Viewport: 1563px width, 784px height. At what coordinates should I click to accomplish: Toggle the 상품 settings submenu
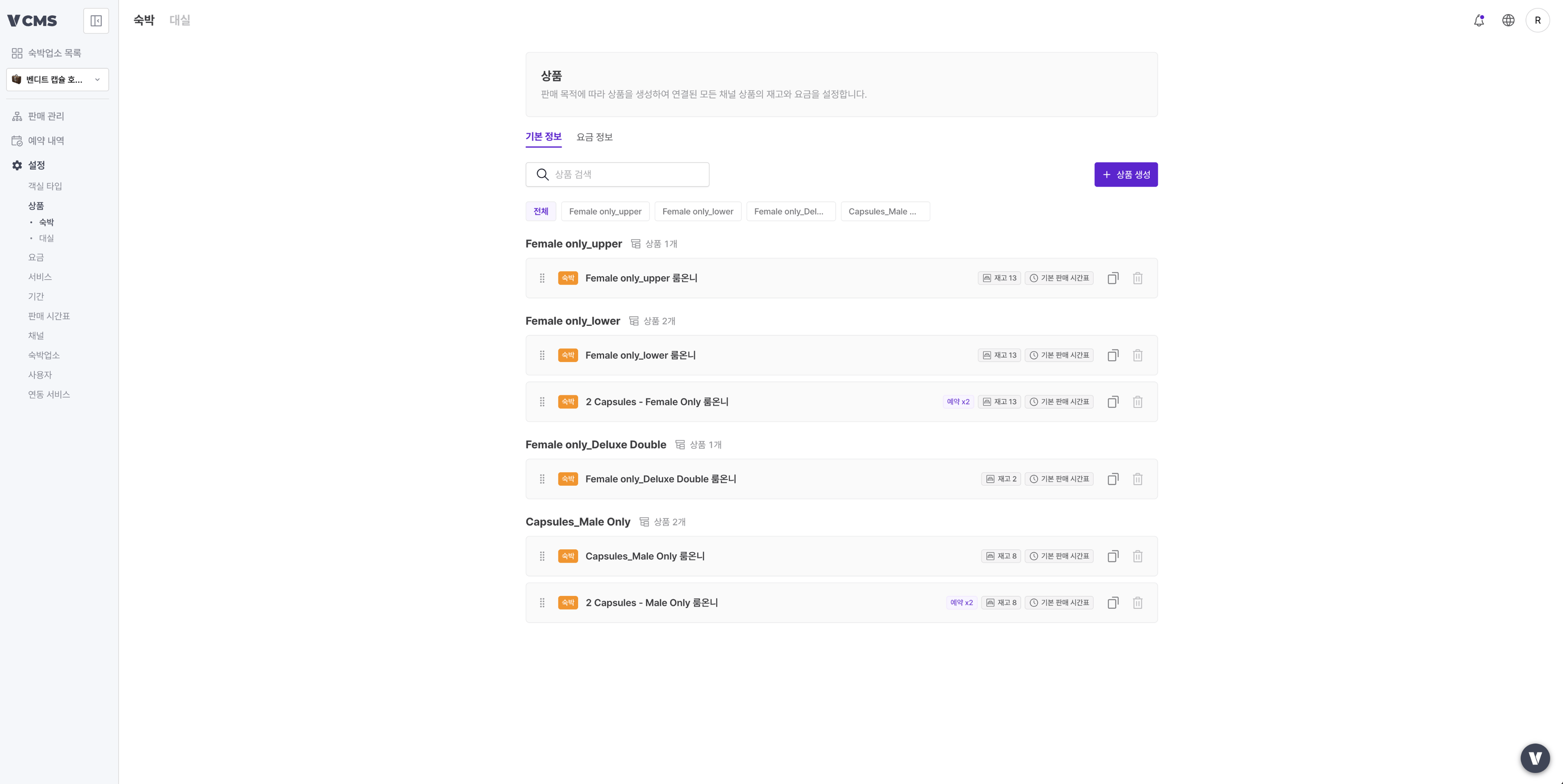[36, 206]
